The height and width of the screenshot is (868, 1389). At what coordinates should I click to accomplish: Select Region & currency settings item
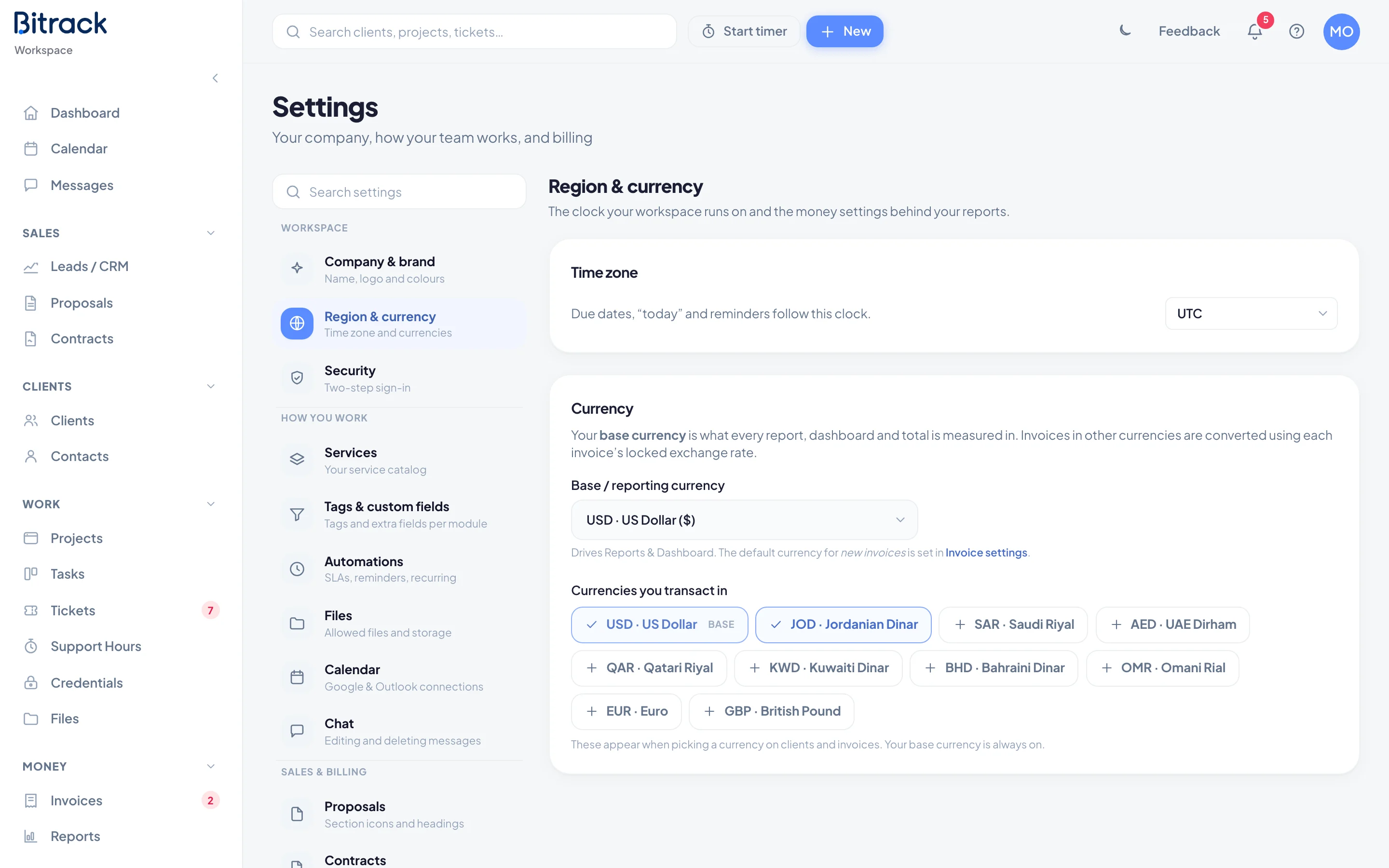(x=399, y=324)
